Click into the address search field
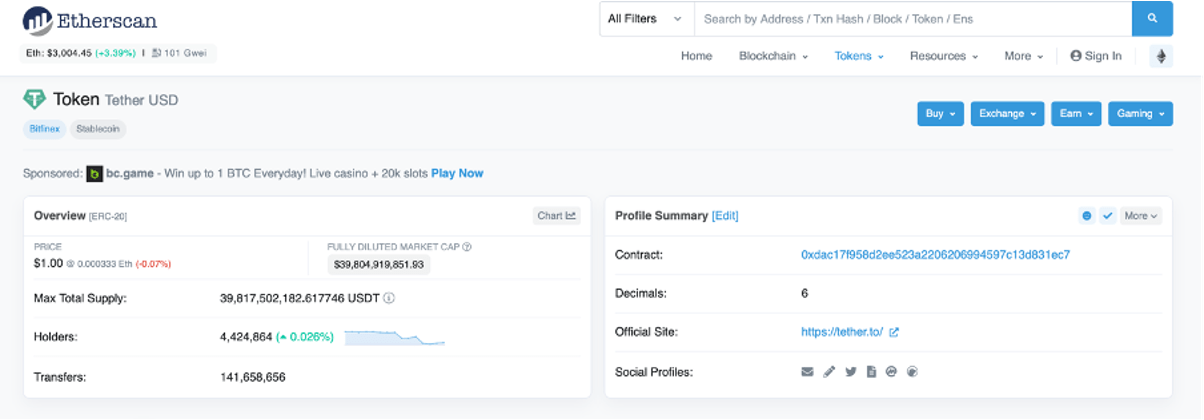This screenshot has width=1204, height=420. pos(912,19)
